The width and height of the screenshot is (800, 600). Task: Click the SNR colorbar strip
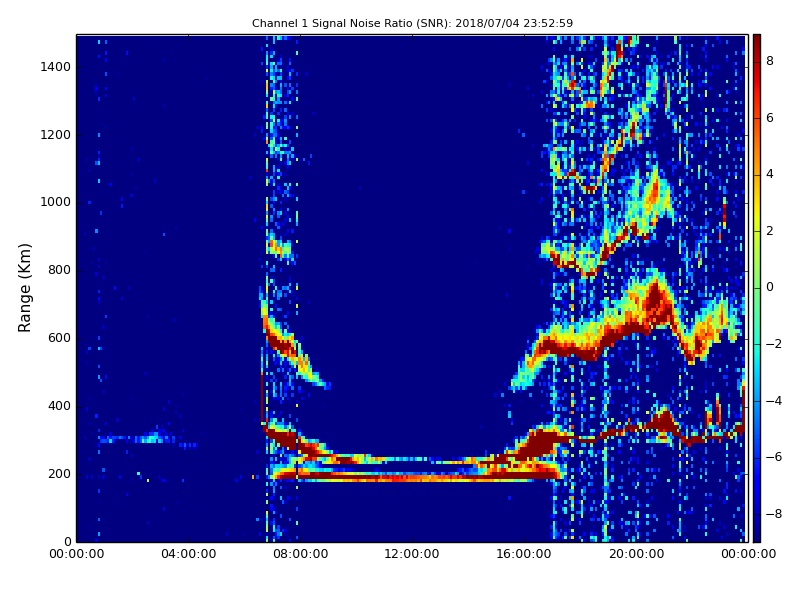coord(757,288)
